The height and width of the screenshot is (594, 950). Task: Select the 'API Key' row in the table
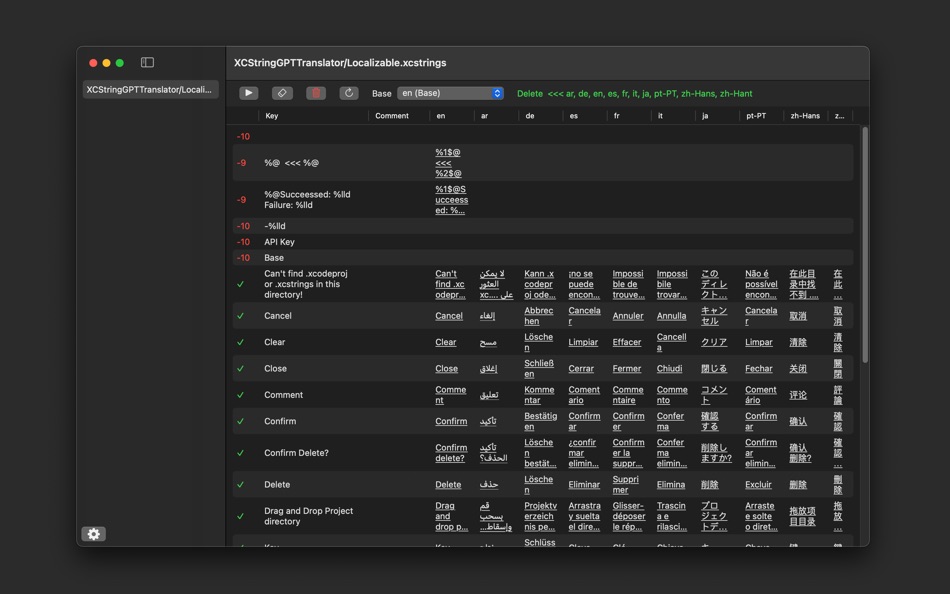[279, 242]
